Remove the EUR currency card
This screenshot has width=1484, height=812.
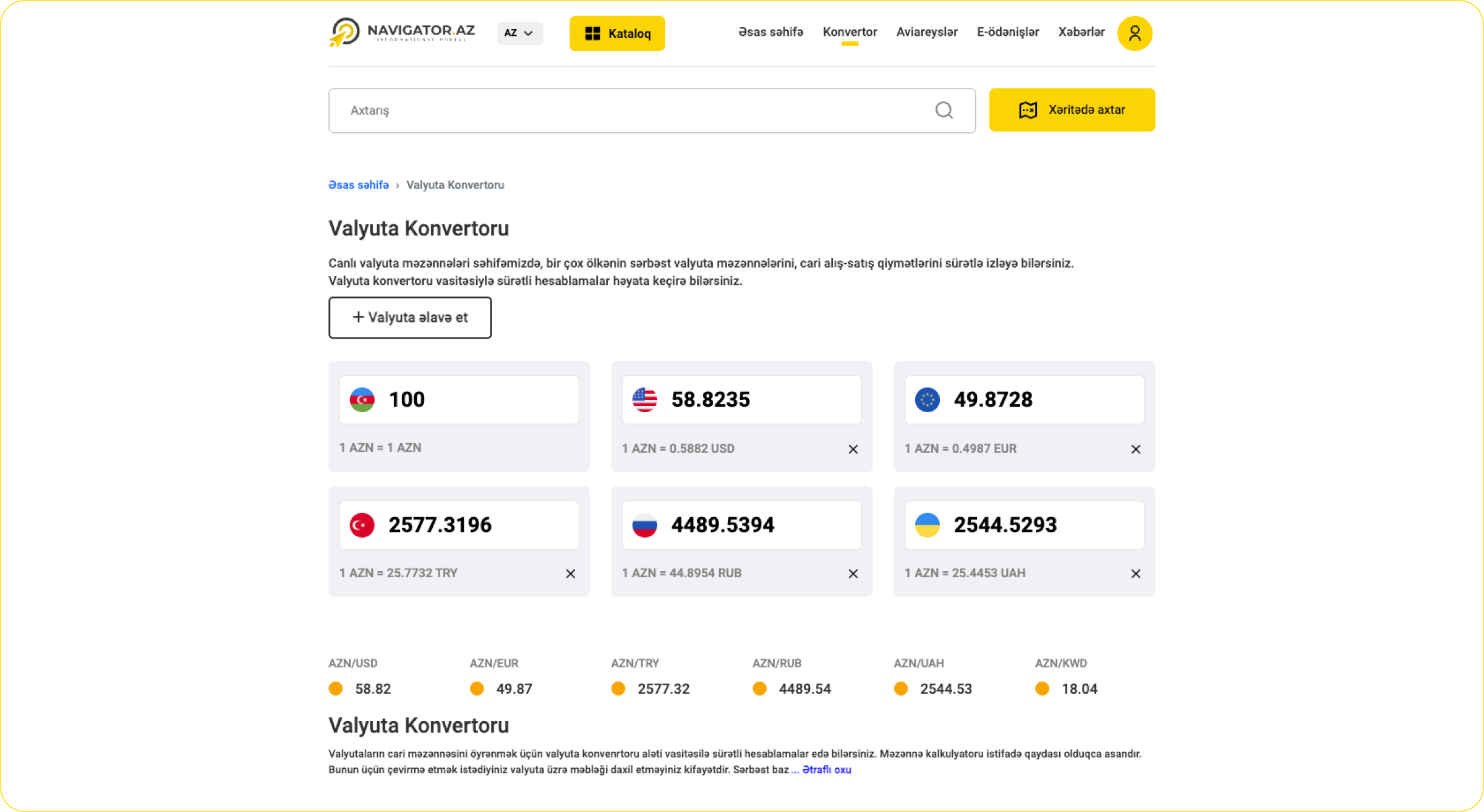point(1135,449)
